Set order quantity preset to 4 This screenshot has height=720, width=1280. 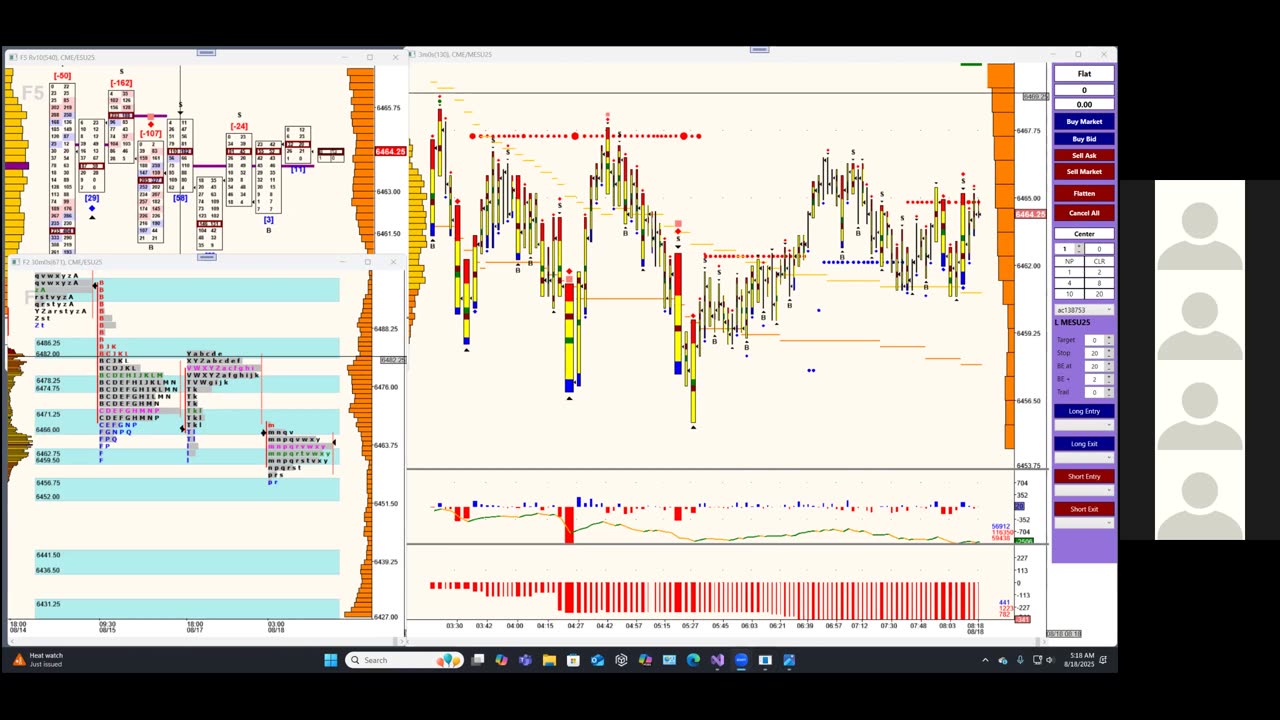pos(1068,283)
